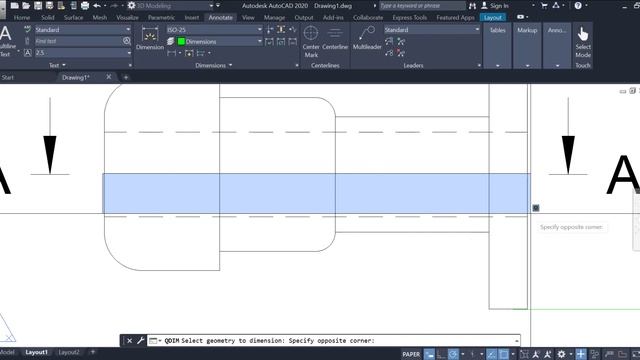Click the dimension layer stack icon
Image resolution: width=640 pixels, height=360 pixels.
pos(171,41)
